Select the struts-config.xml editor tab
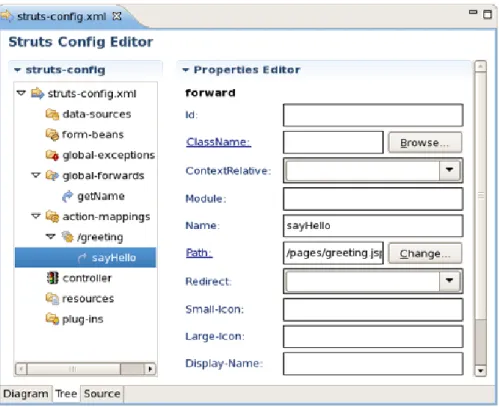The height and width of the screenshot is (407, 499). [x=62, y=16]
